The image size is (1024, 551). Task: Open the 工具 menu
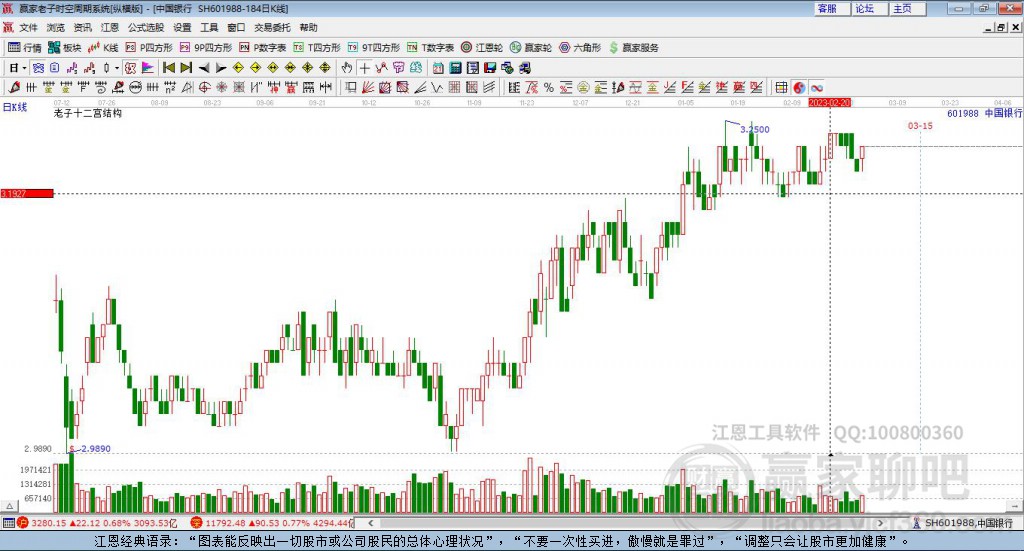click(209, 27)
